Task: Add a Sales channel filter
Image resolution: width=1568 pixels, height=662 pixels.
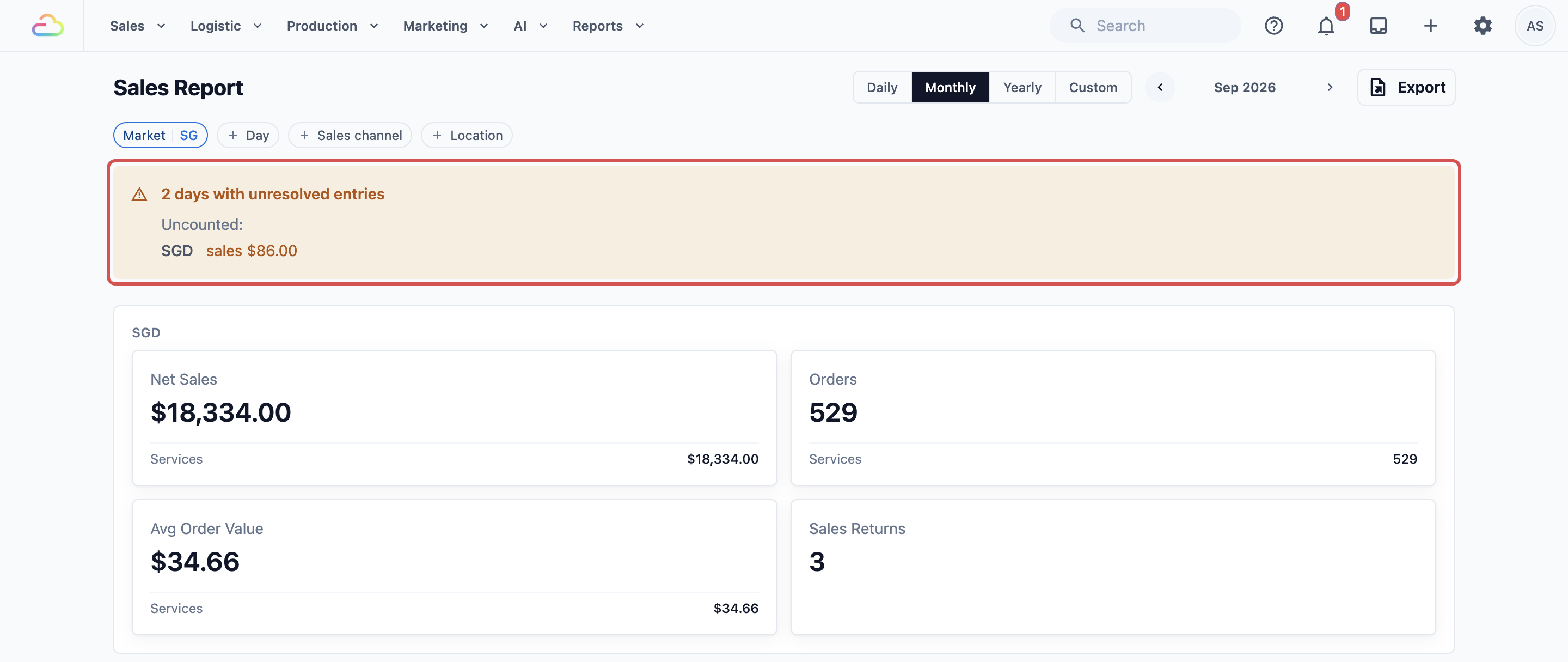Action: (x=350, y=135)
